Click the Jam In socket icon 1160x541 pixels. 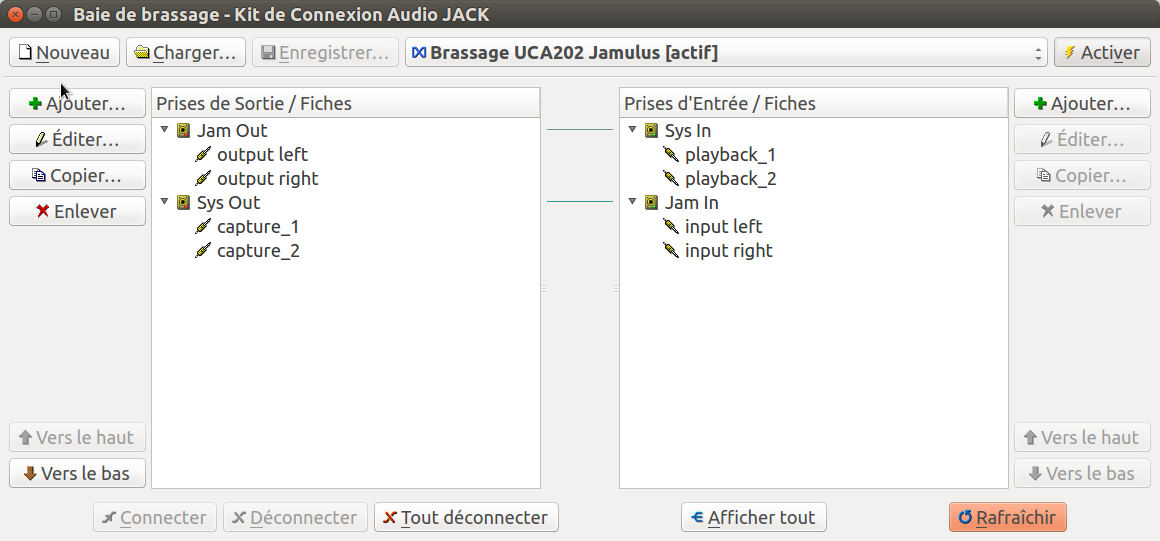(x=651, y=203)
